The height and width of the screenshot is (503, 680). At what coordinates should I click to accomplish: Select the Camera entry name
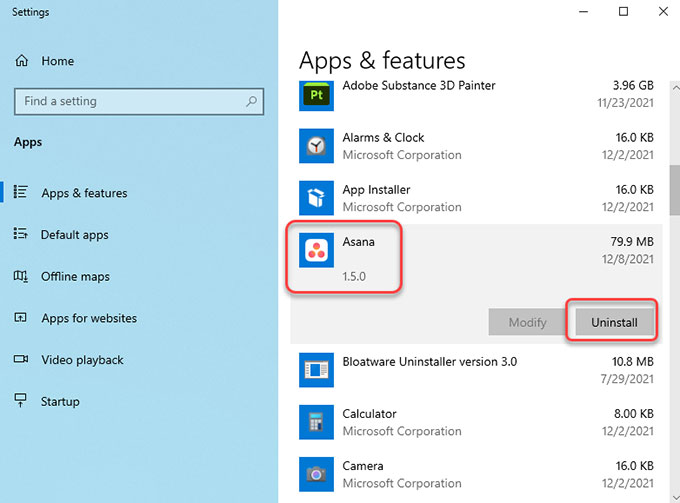coord(363,466)
